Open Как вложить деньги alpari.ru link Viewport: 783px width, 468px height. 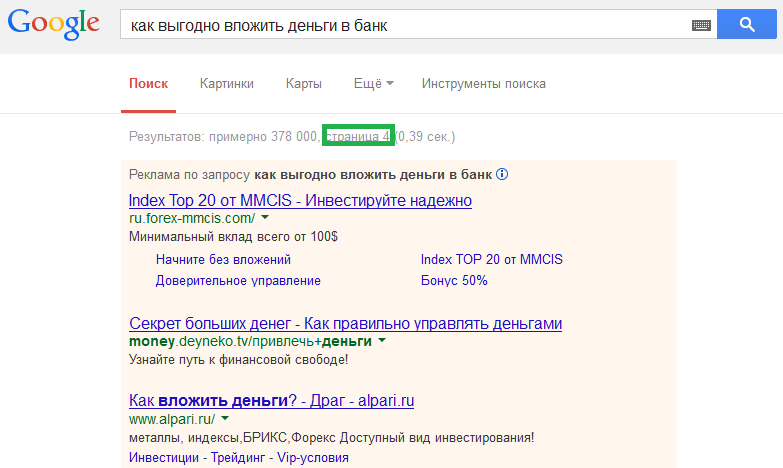pos(271,401)
